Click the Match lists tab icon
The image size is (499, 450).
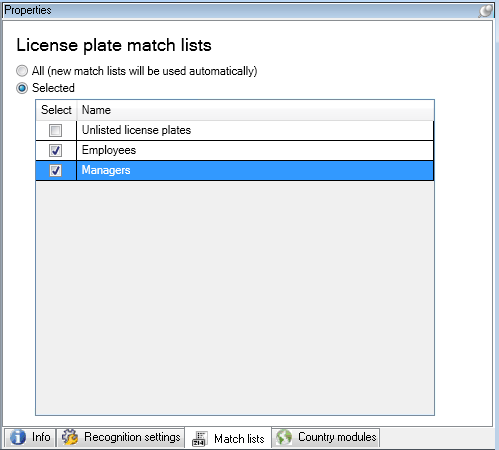point(200,439)
